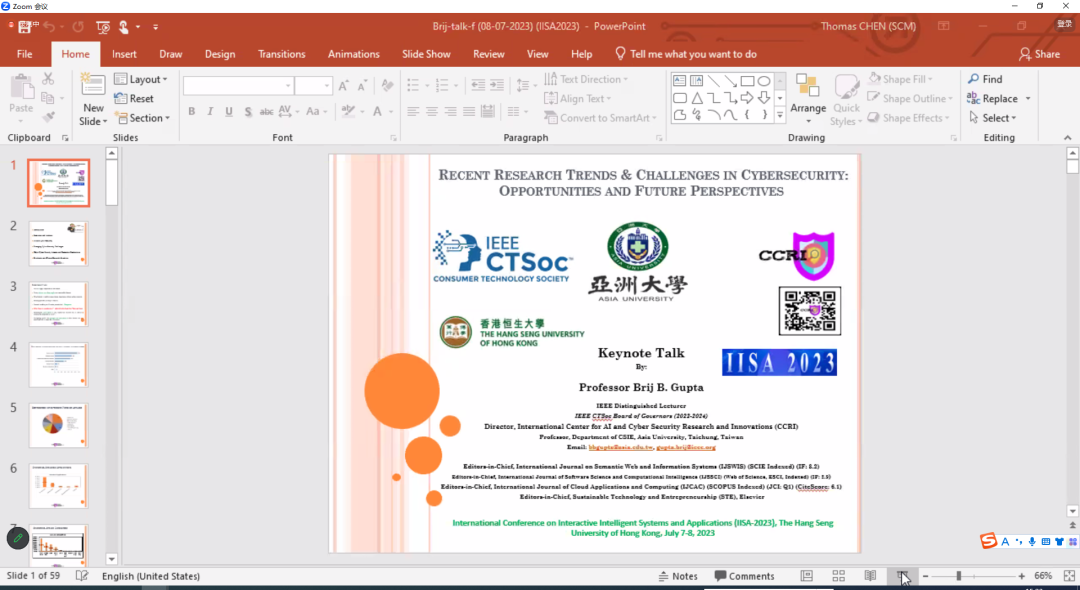This screenshot has height=590, width=1080.
Task: Toggle Underline formatting
Action: point(229,112)
